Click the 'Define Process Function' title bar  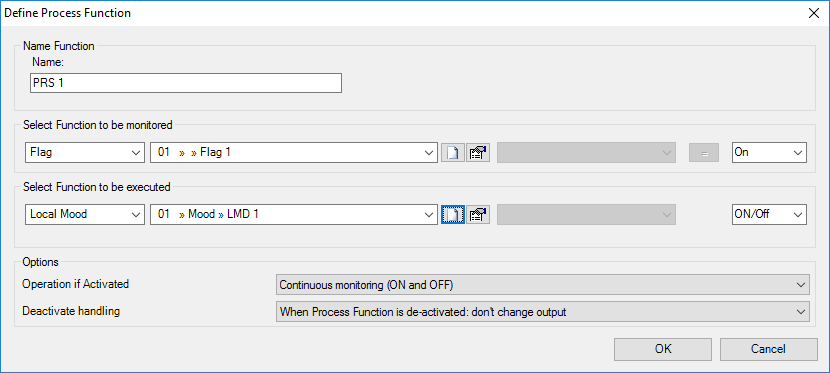pyautogui.click(x=68, y=13)
